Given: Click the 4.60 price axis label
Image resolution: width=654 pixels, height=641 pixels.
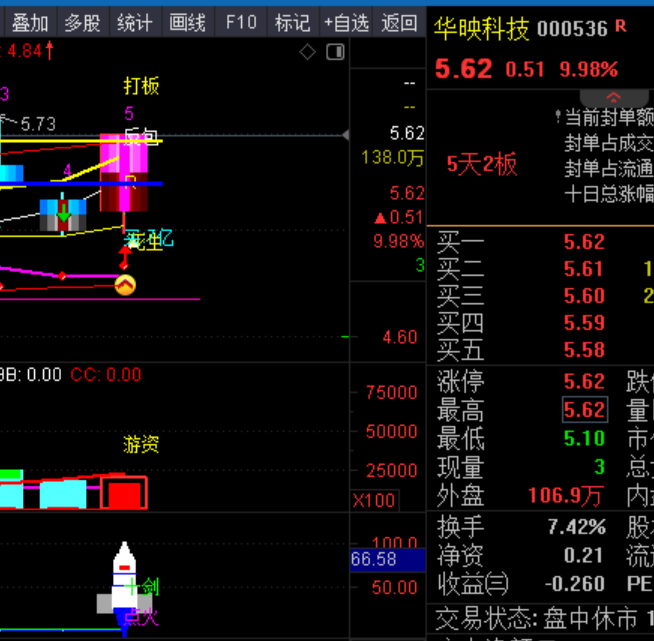Looking at the screenshot, I should pyautogui.click(x=400, y=337).
